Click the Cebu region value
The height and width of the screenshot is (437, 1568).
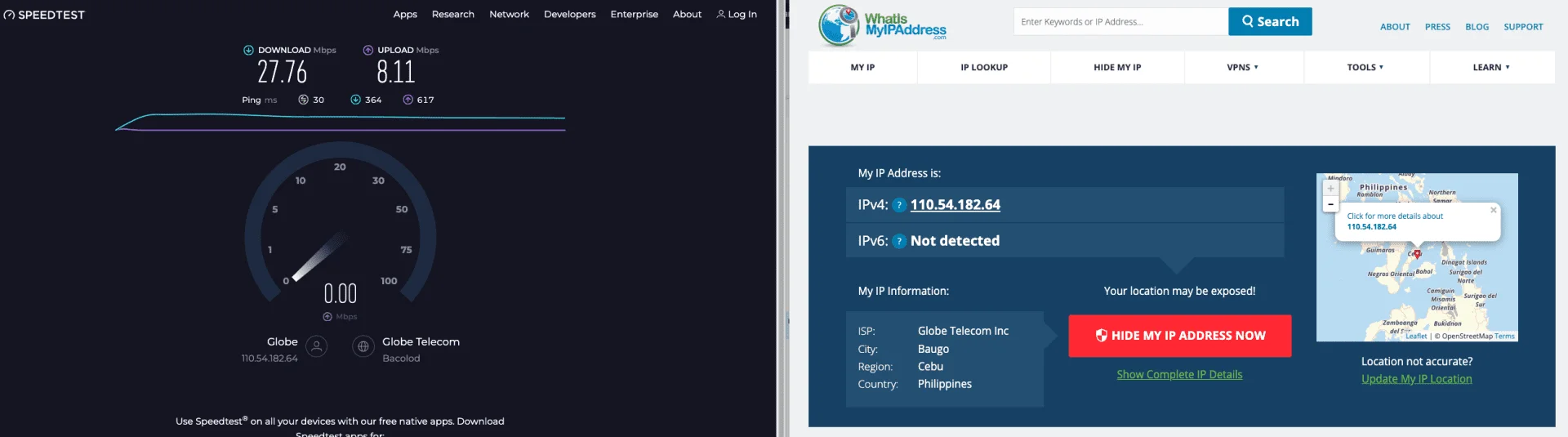930,367
